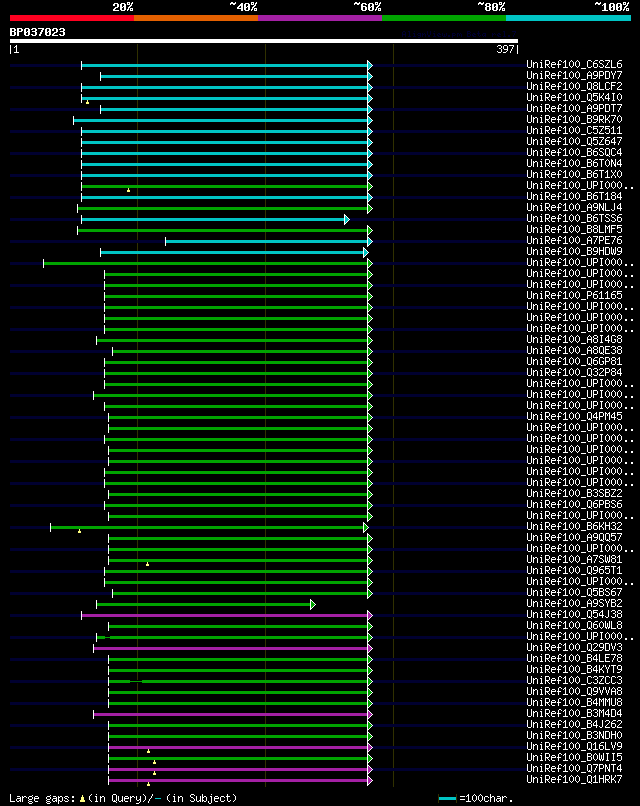This screenshot has width=640, height=806.
Task: Open hit UniRef100_B9RK70
Action: (574, 120)
